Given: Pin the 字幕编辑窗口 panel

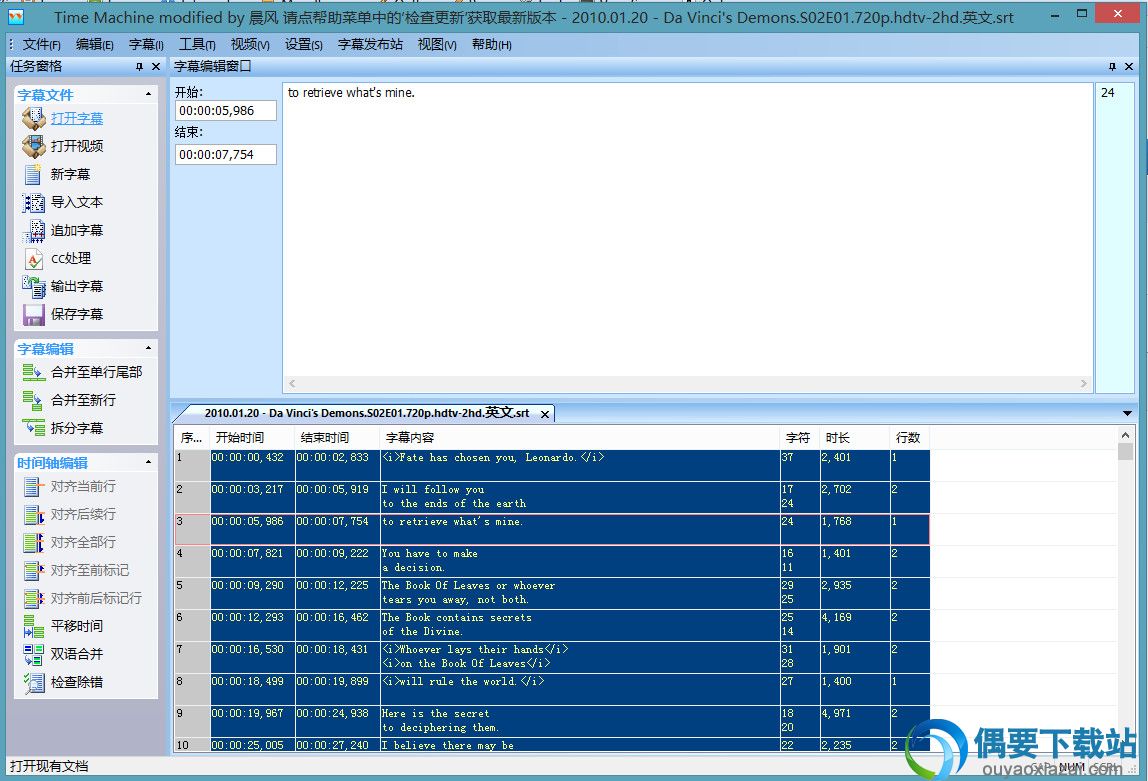Looking at the screenshot, I should 1112,67.
